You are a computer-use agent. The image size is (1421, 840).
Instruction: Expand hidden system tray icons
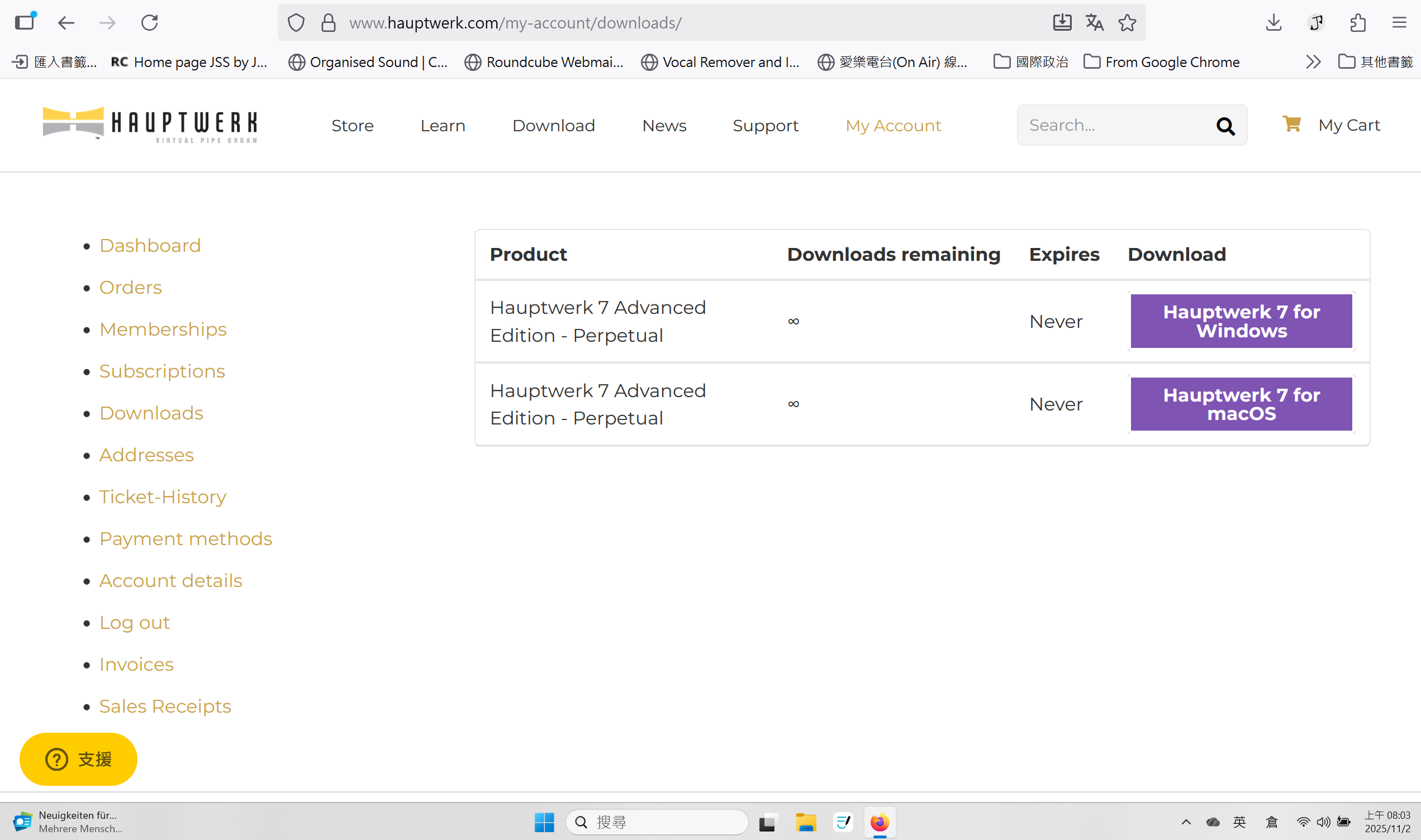(x=1186, y=822)
